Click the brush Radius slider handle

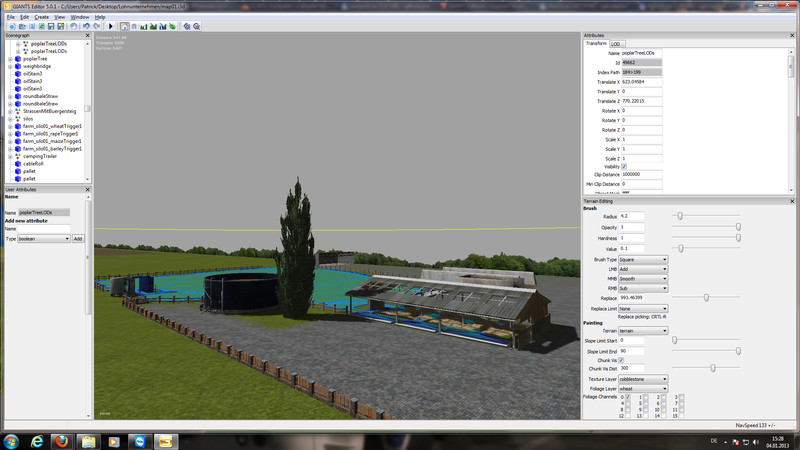tap(680, 216)
